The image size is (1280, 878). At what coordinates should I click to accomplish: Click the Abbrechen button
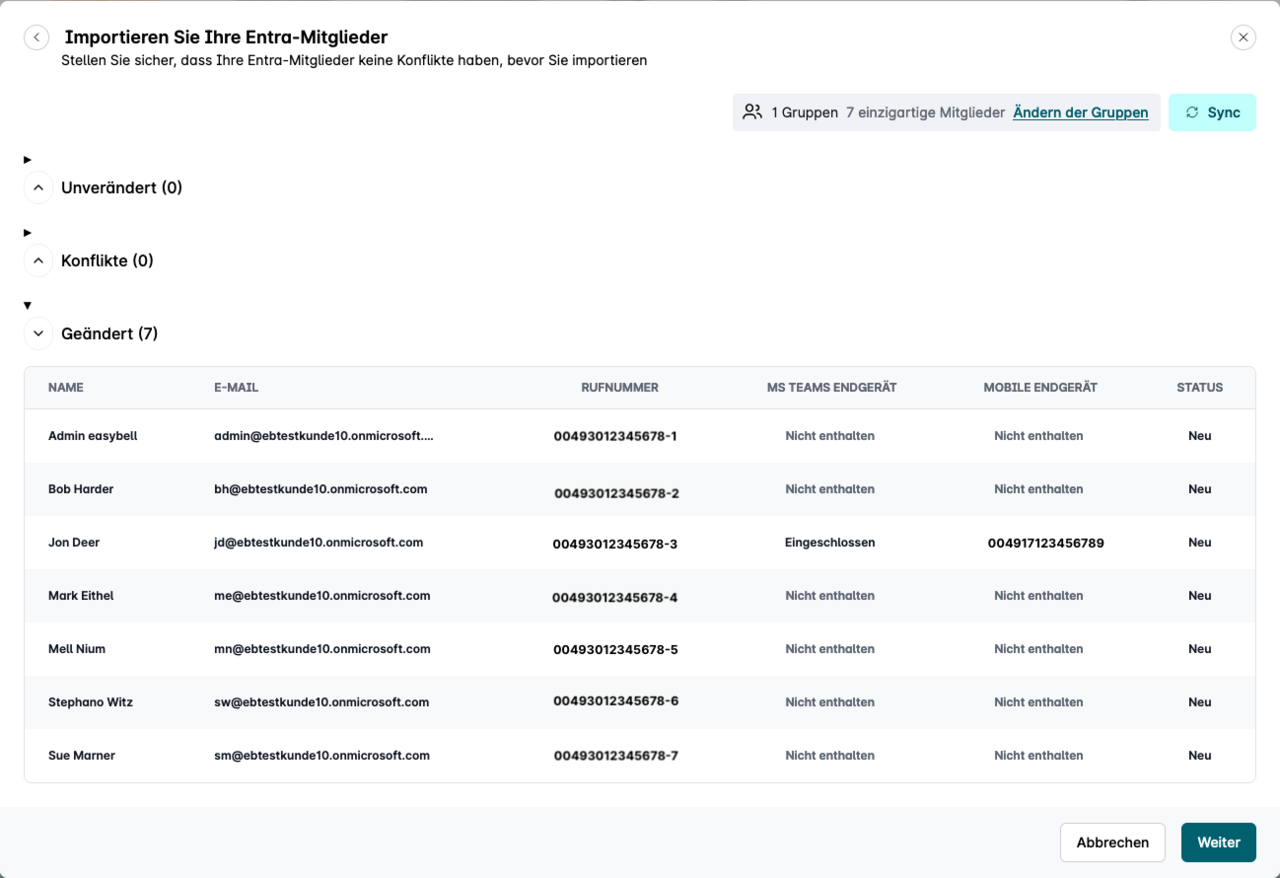pos(1112,843)
